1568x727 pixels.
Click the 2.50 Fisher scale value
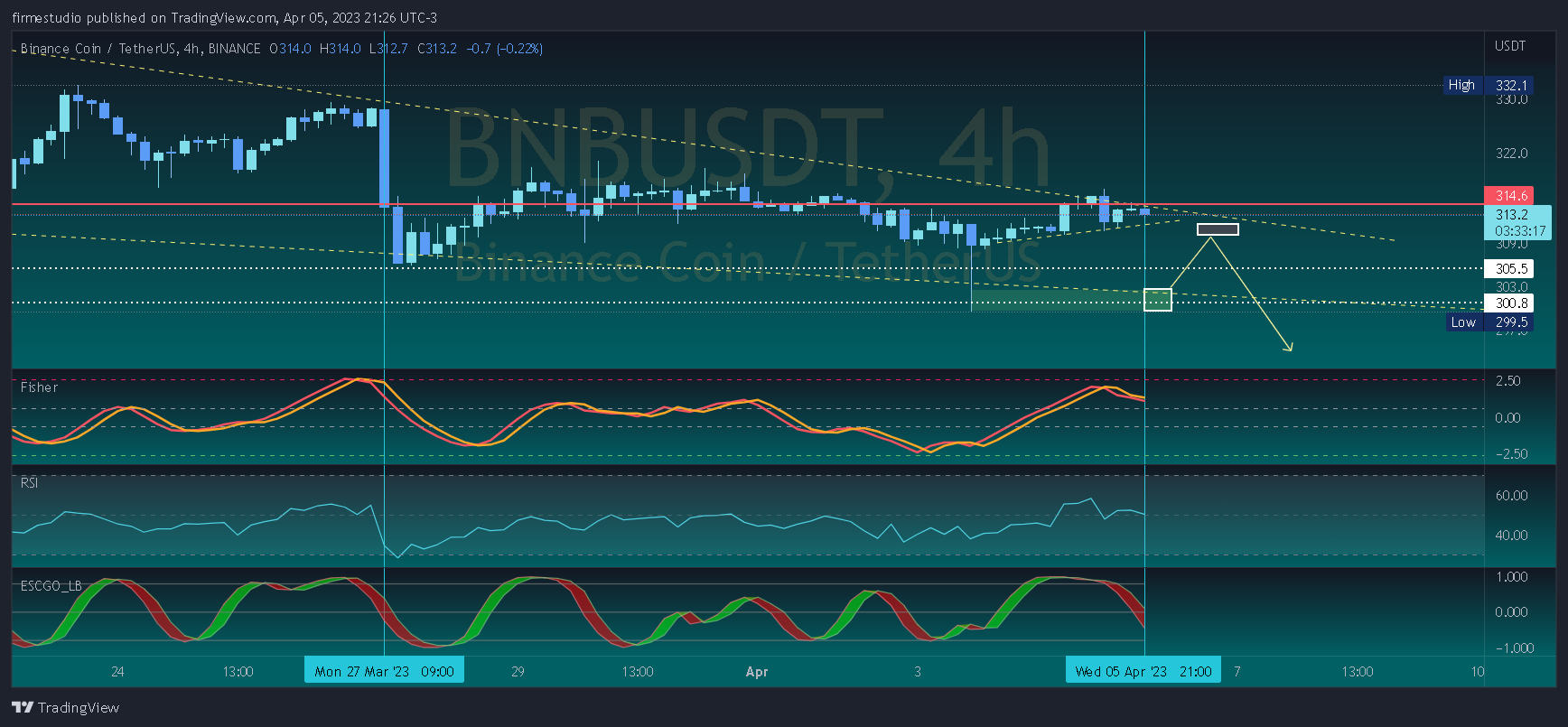[x=1507, y=380]
